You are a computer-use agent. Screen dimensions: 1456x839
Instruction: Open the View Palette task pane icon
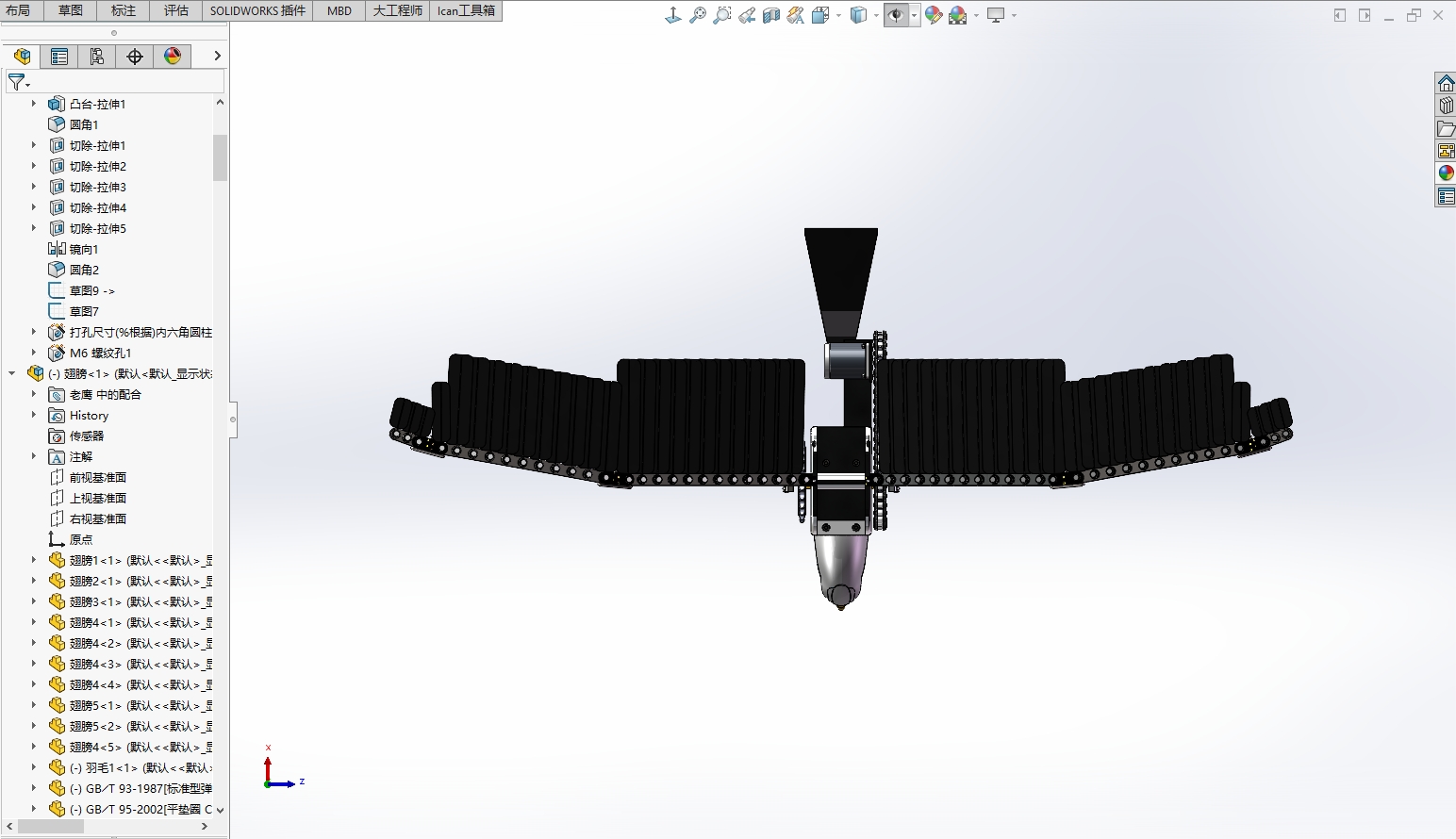coord(1446,151)
